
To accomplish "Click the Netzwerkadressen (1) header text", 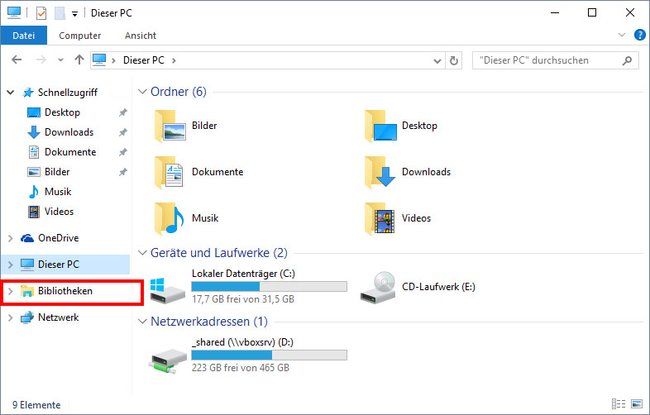I will coord(209,322).
